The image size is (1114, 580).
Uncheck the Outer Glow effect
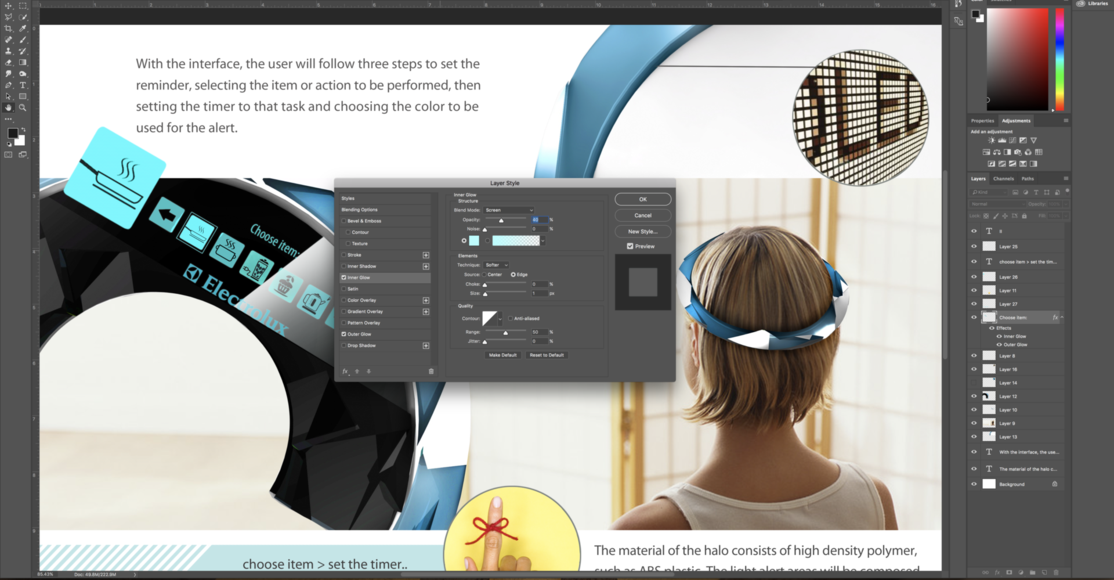pyautogui.click(x=344, y=334)
